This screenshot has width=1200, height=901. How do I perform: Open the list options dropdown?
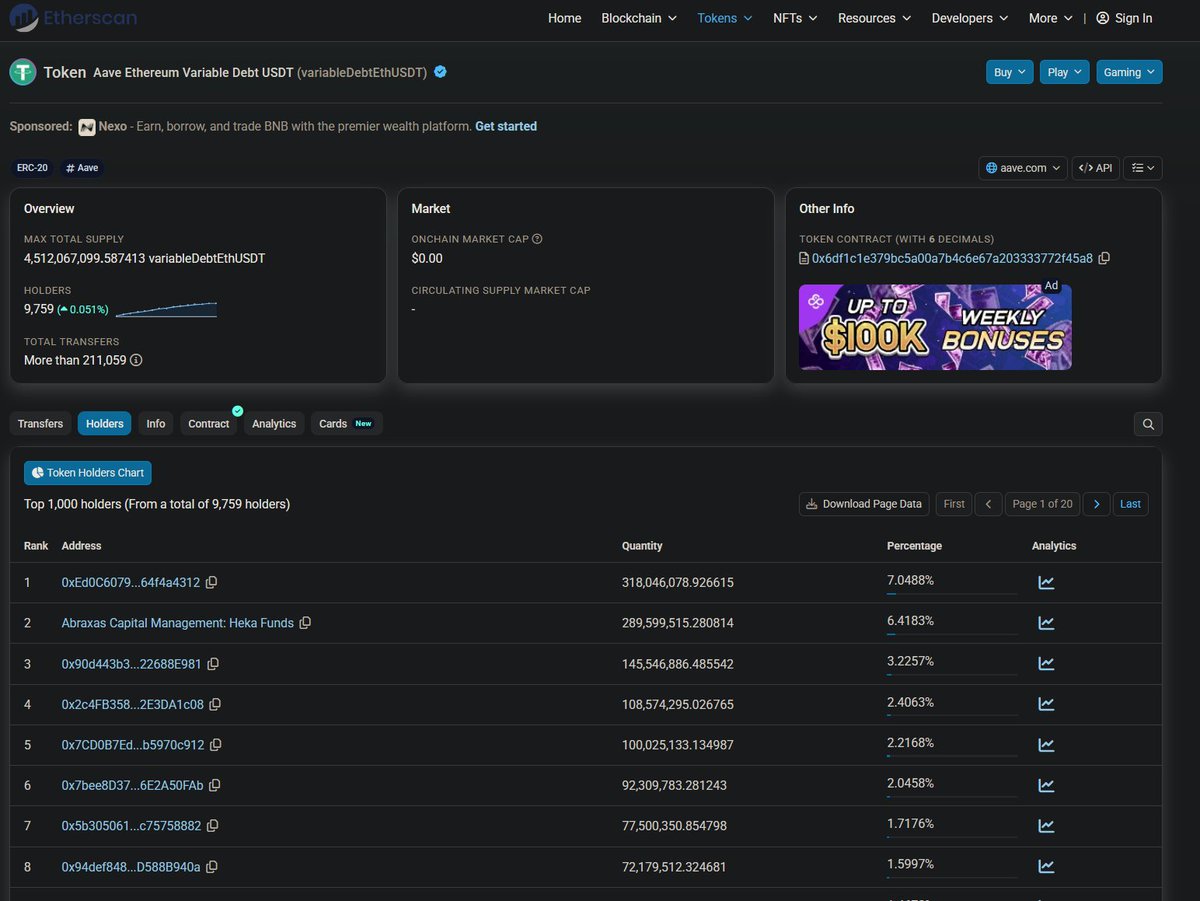pos(1143,168)
